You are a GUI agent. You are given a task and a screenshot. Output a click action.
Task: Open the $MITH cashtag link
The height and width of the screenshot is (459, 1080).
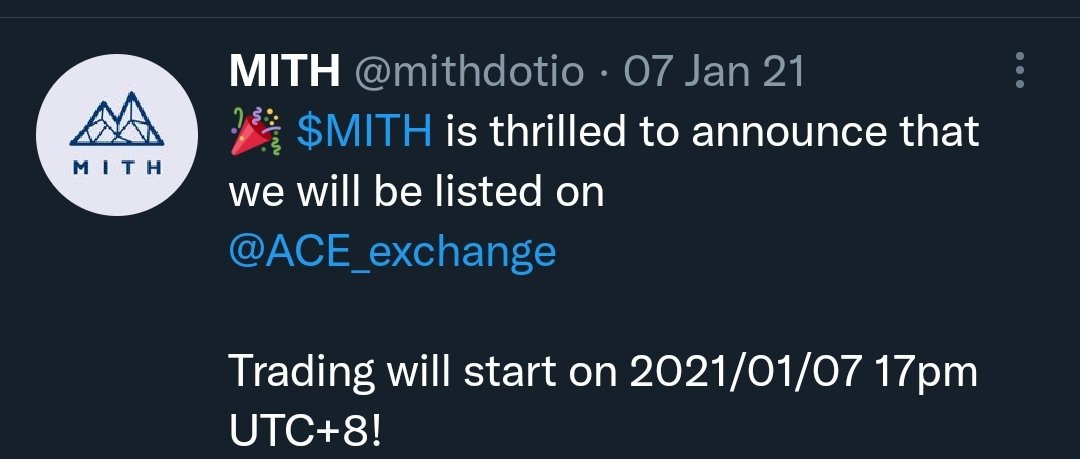pyautogui.click(x=365, y=132)
